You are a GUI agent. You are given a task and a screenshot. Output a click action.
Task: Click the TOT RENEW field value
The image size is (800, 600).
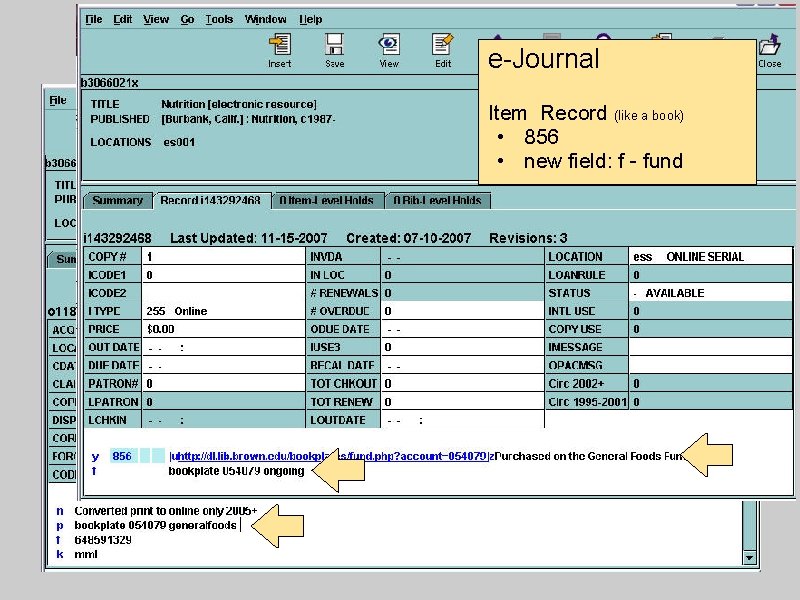click(462, 402)
